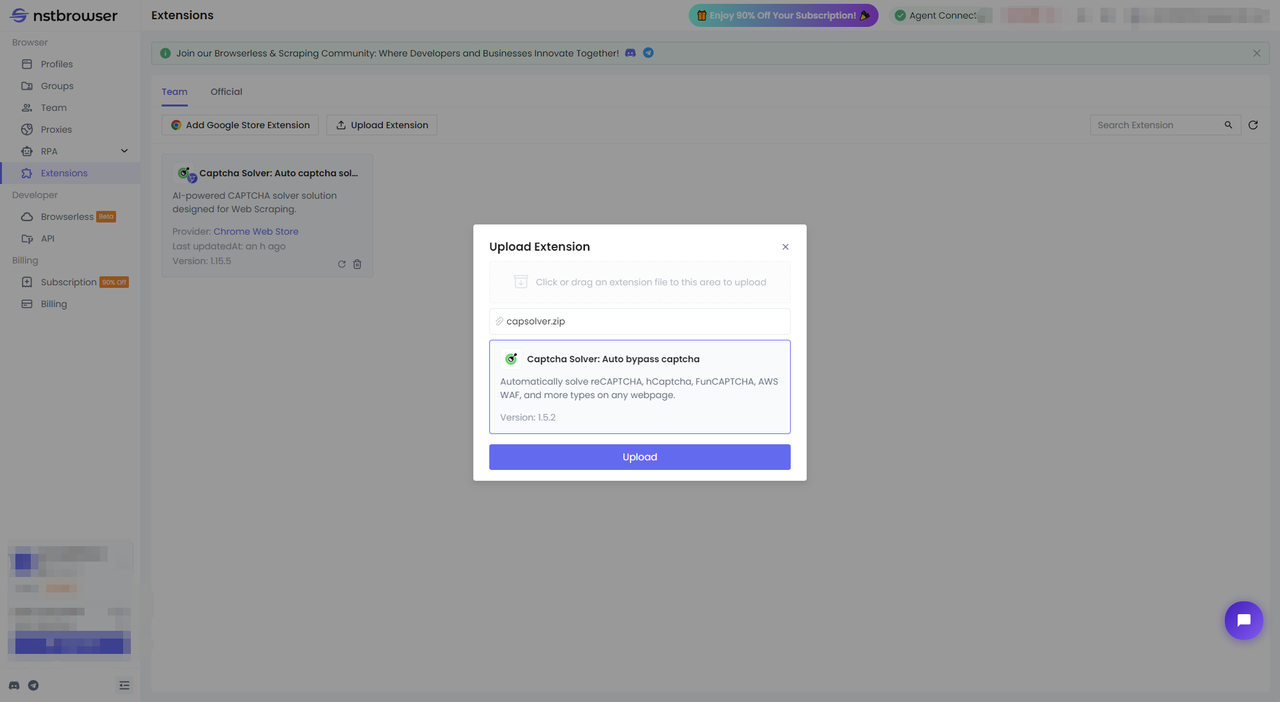
Task: Switch to the Official tab
Action: tap(226, 92)
